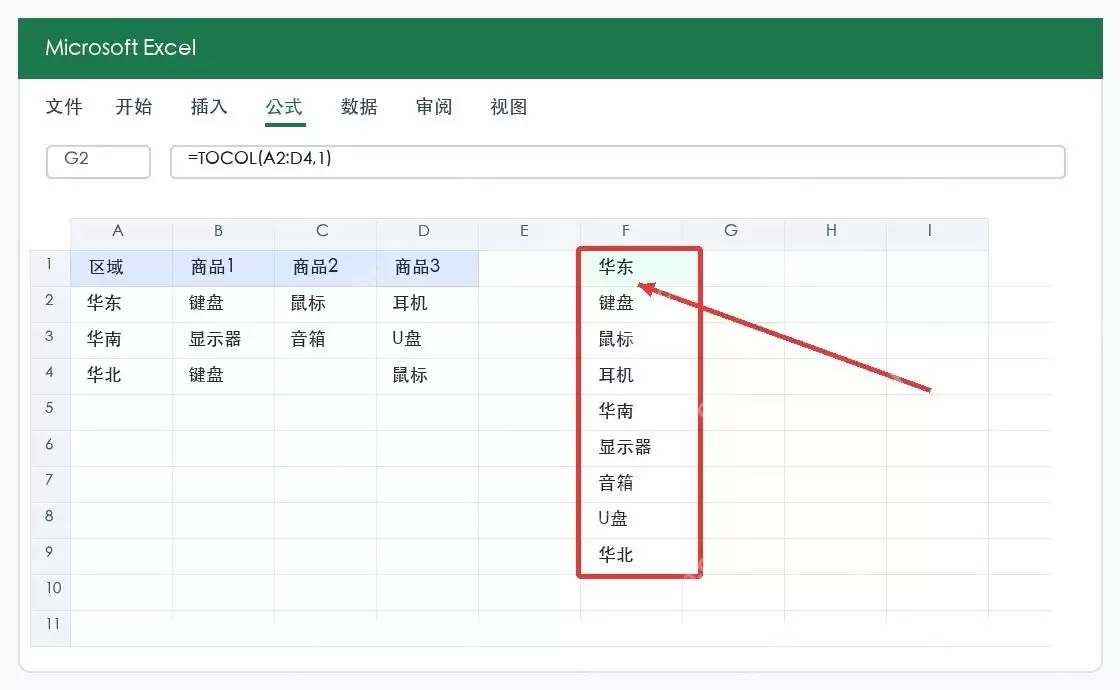The height and width of the screenshot is (690, 1120).
Task: Open the 数据 tab
Action: coord(359,107)
